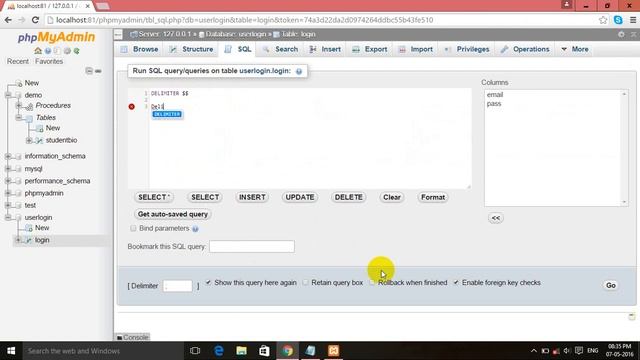Collapse the demo database node

[x=8, y=95]
